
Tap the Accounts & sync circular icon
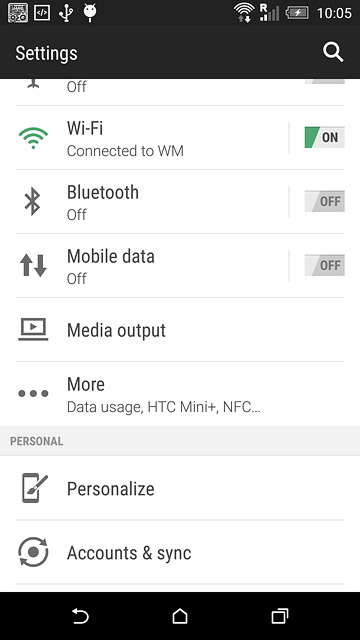click(x=33, y=552)
